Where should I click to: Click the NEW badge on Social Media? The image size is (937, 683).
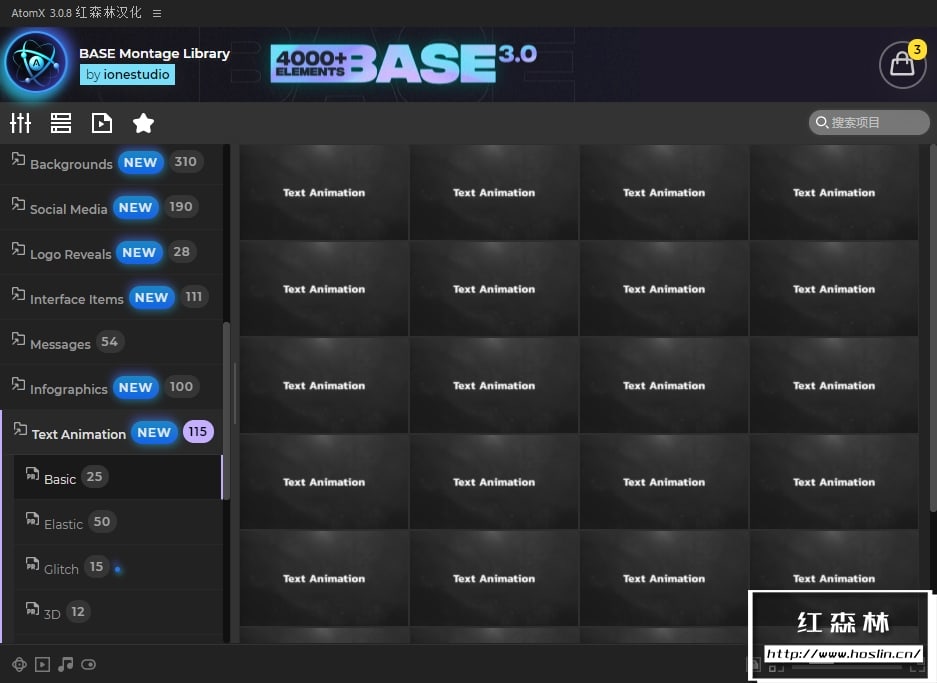point(136,207)
